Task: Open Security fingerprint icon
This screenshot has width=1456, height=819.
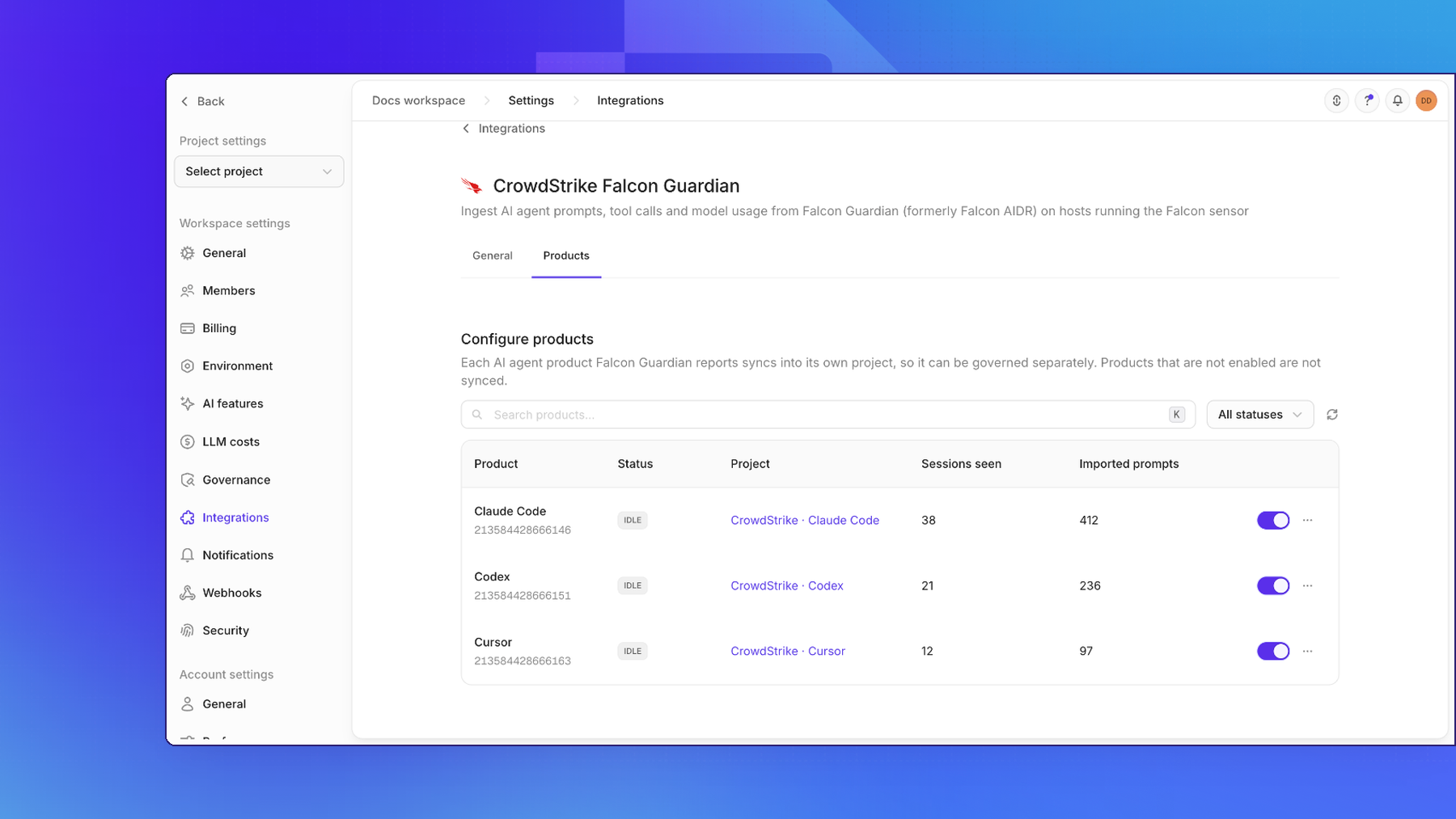Action: click(188, 631)
